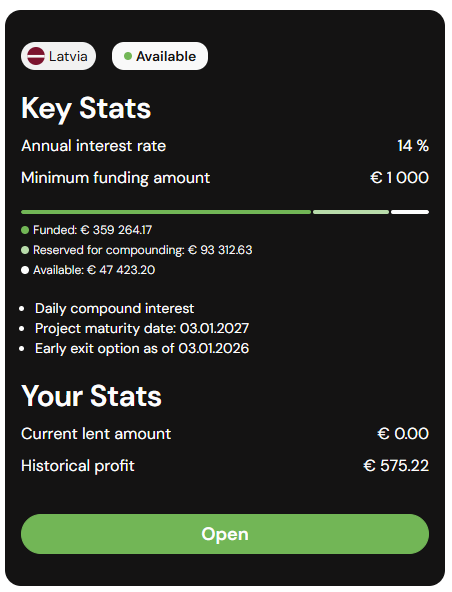Click the white available bar segment
Image resolution: width=452 pixels, height=592 pixels.
(410, 212)
